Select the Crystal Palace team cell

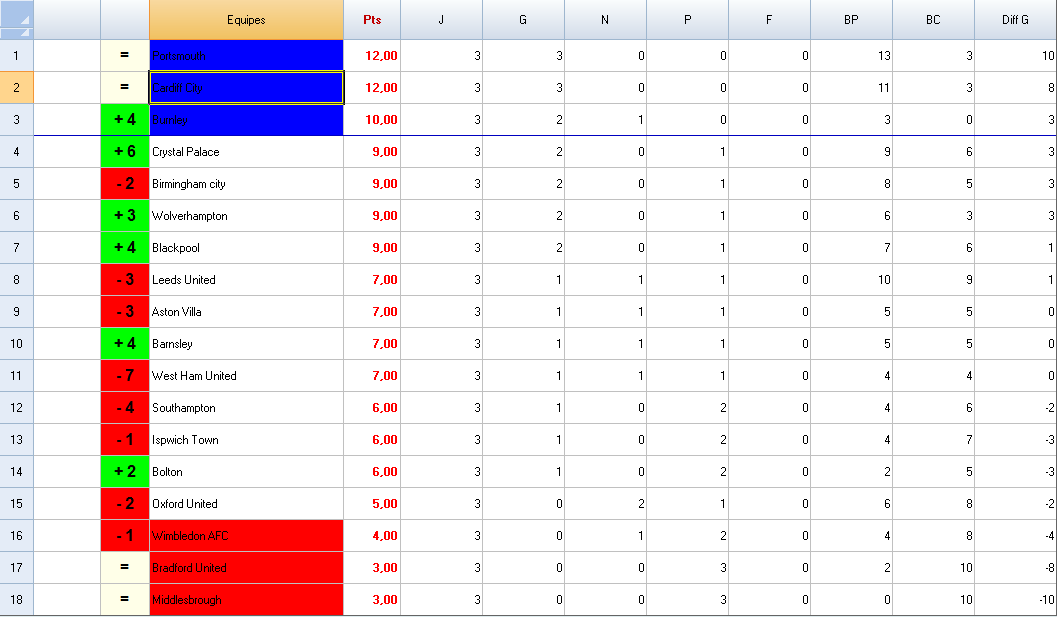(246, 152)
